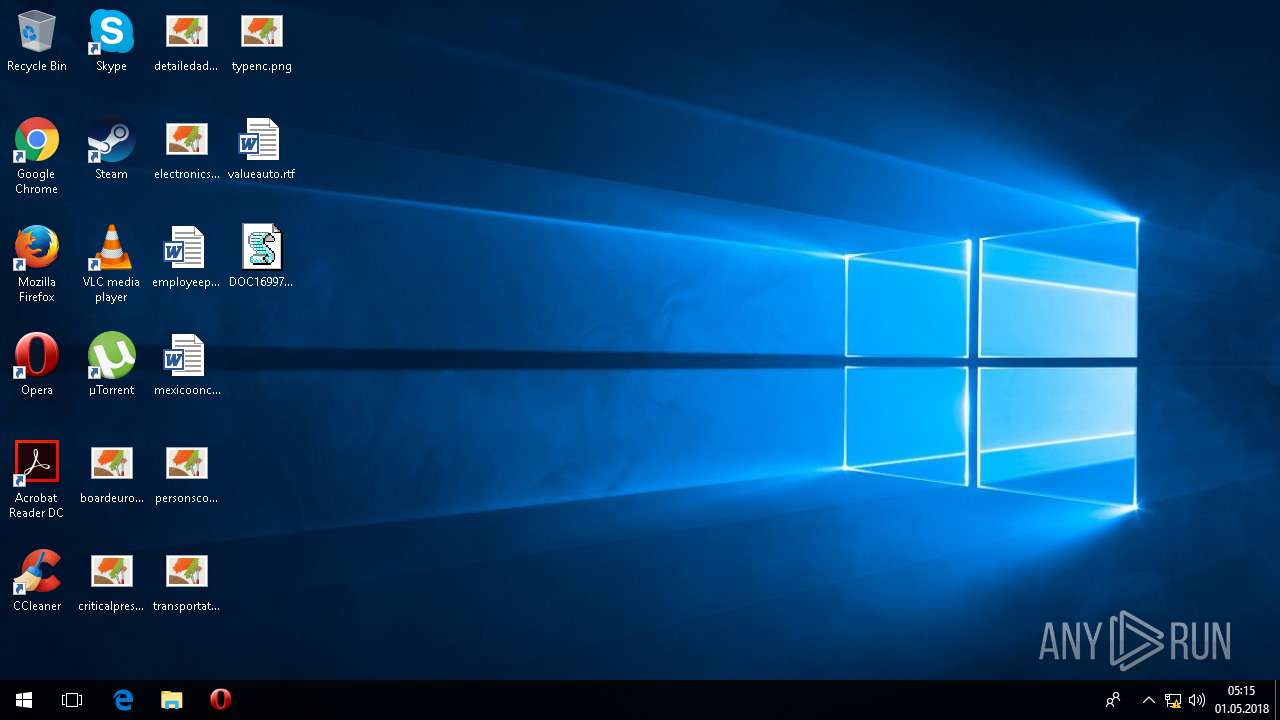The width and height of the screenshot is (1280, 720).
Task: Open File Explorer from taskbar
Action: click(x=172, y=700)
